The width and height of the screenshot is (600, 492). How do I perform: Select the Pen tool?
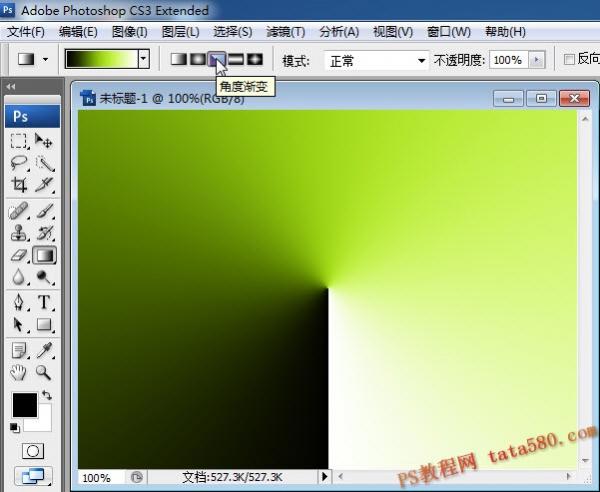coord(18,303)
